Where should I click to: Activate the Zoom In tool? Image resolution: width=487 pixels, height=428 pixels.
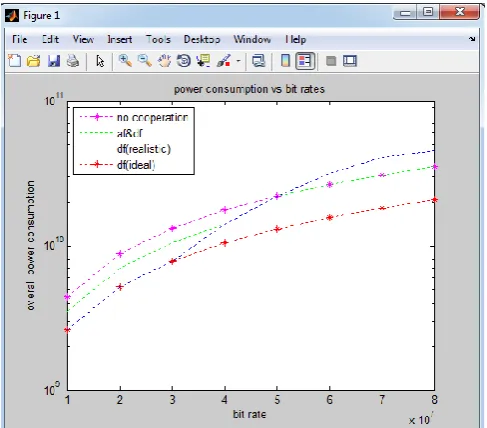125,61
